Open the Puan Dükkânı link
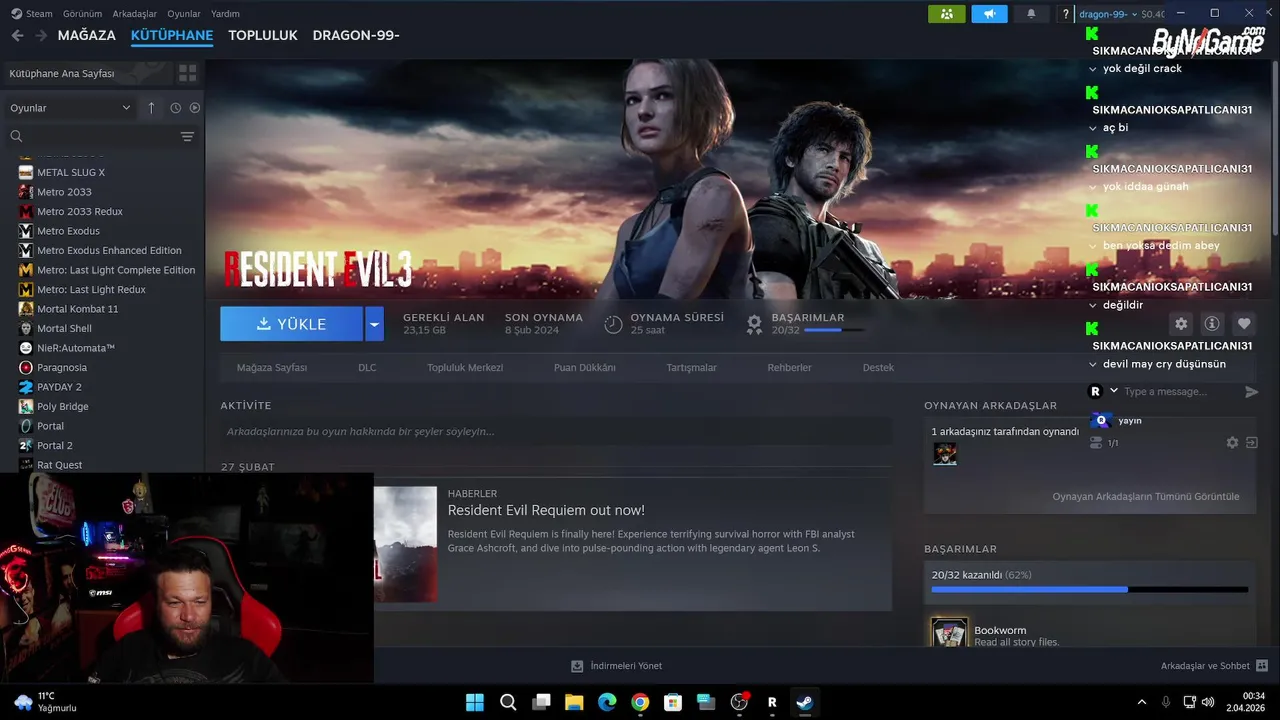Screen dimensions: 1280x720 pyautogui.click(x=585, y=367)
